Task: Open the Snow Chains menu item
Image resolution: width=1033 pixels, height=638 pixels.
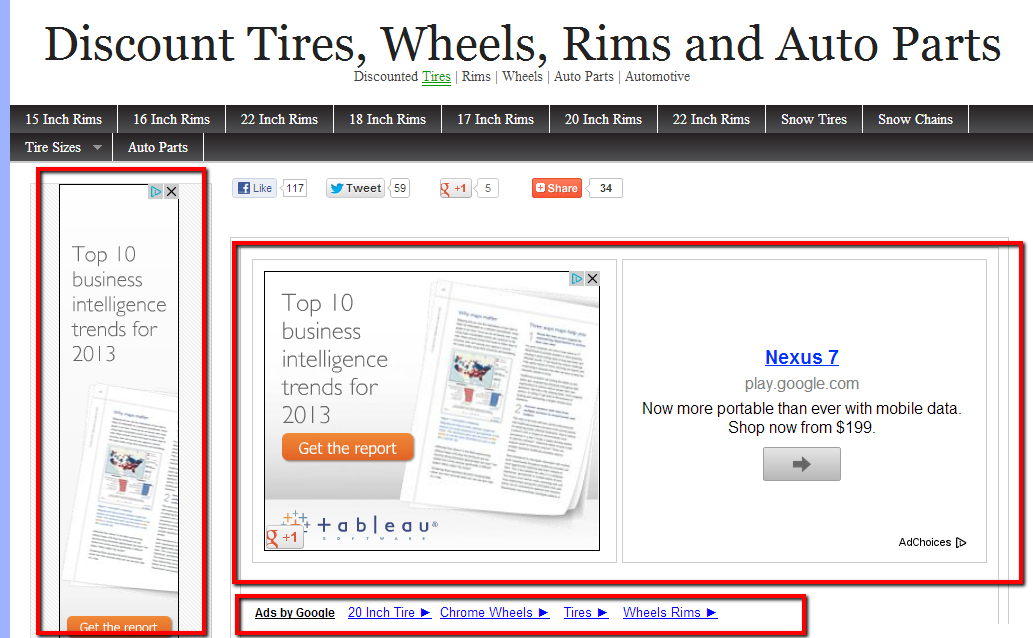Action: pyautogui.click(x=915, y=119)
